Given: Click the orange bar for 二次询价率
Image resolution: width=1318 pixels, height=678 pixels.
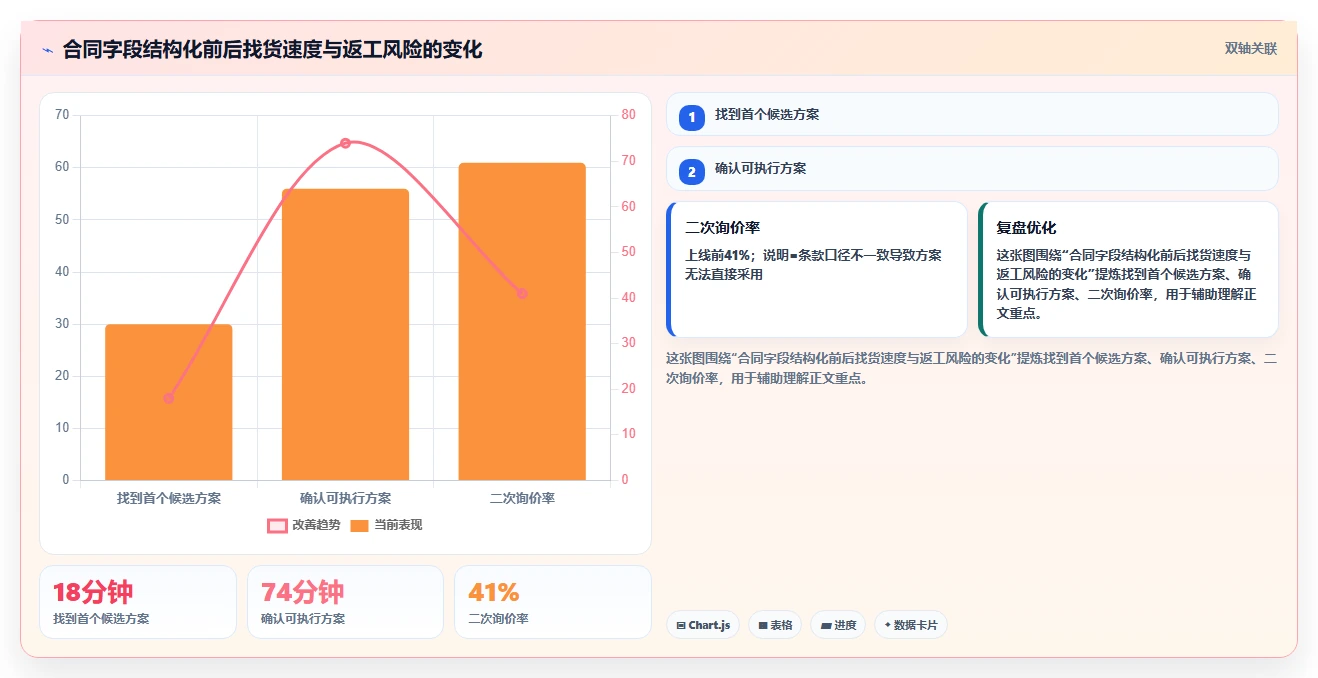Looking at the screenshot, I should pos(522,321).
